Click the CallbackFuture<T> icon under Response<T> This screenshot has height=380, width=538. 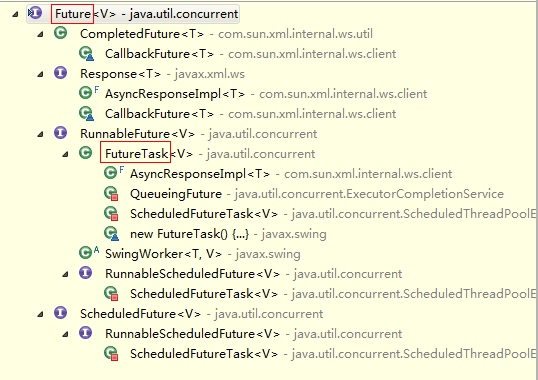(x=86, y=114)
